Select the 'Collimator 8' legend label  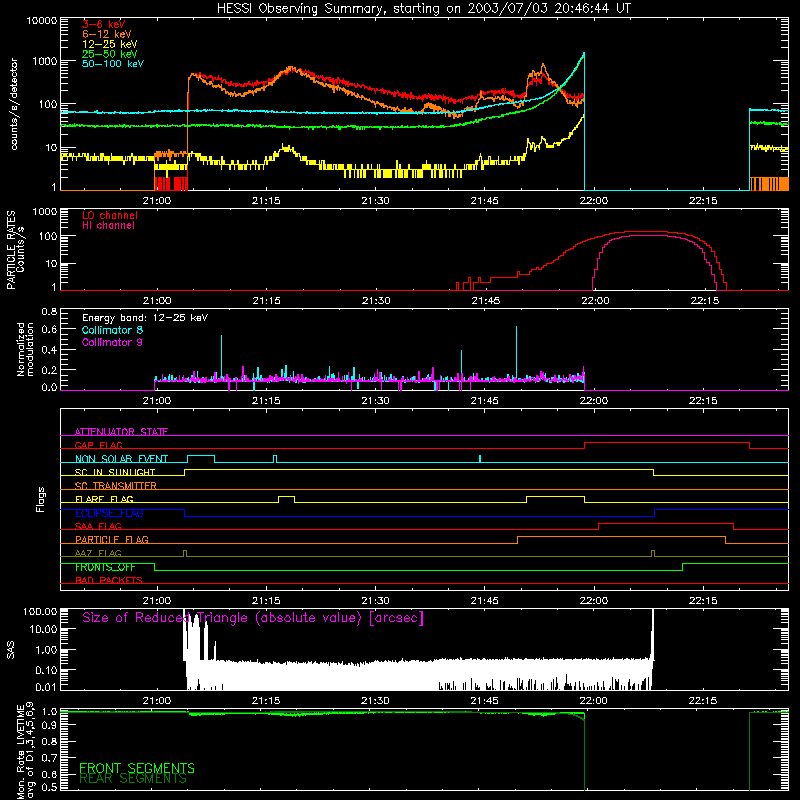(x=112, y=330)
